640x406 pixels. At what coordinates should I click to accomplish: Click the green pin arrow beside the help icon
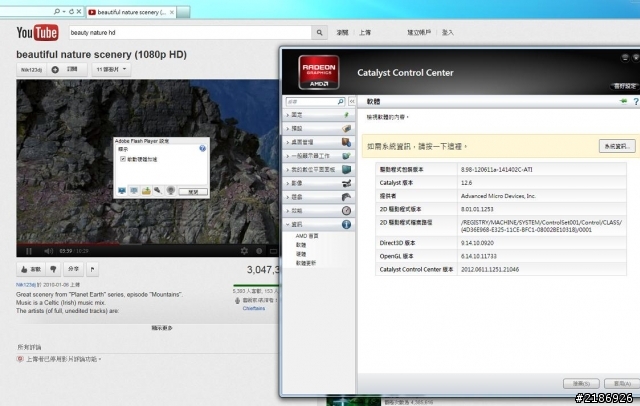coord(623,101)
